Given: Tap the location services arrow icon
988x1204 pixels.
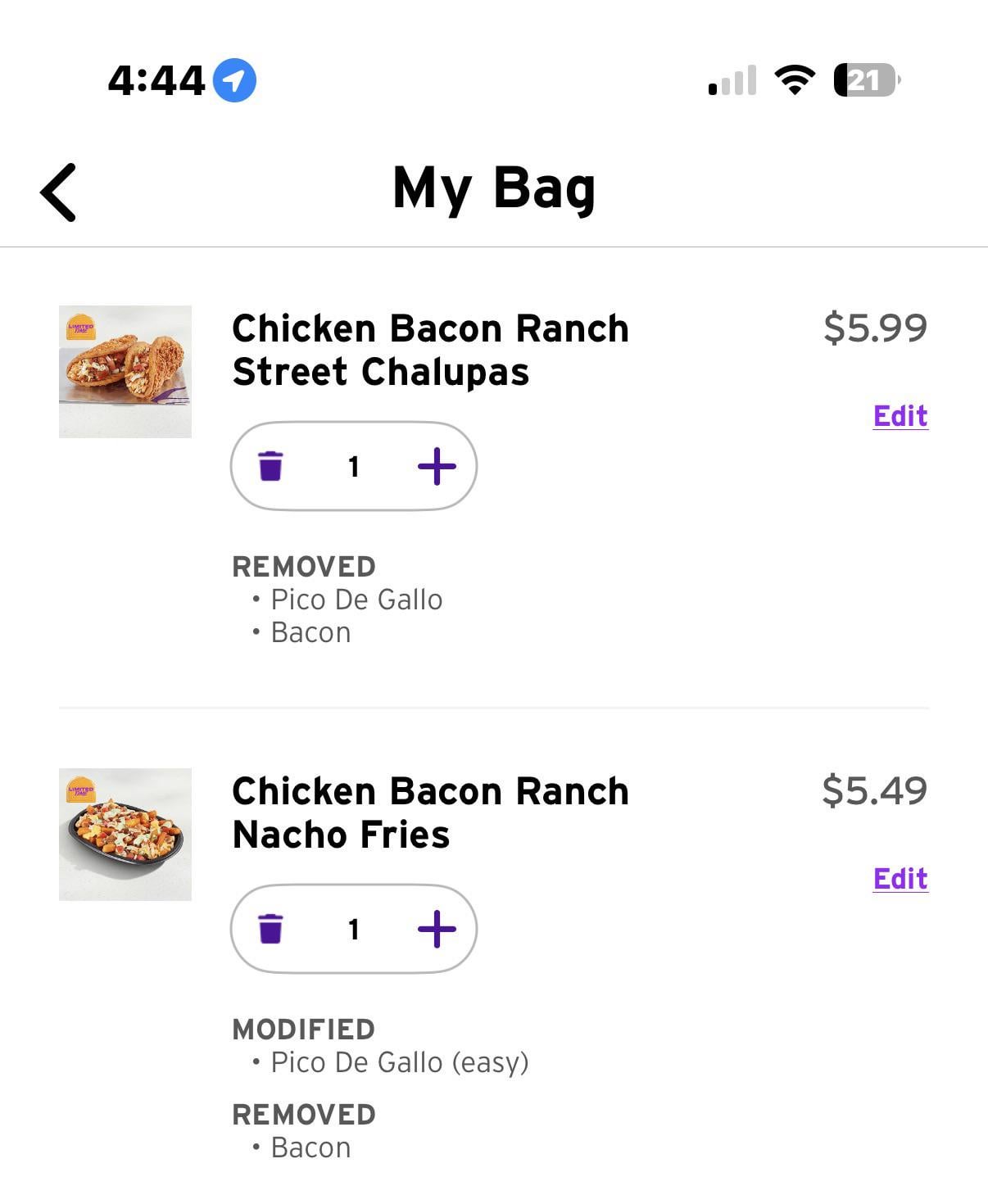Looking at the screenshot, I should pyautogui.click(x=234, y=80).
